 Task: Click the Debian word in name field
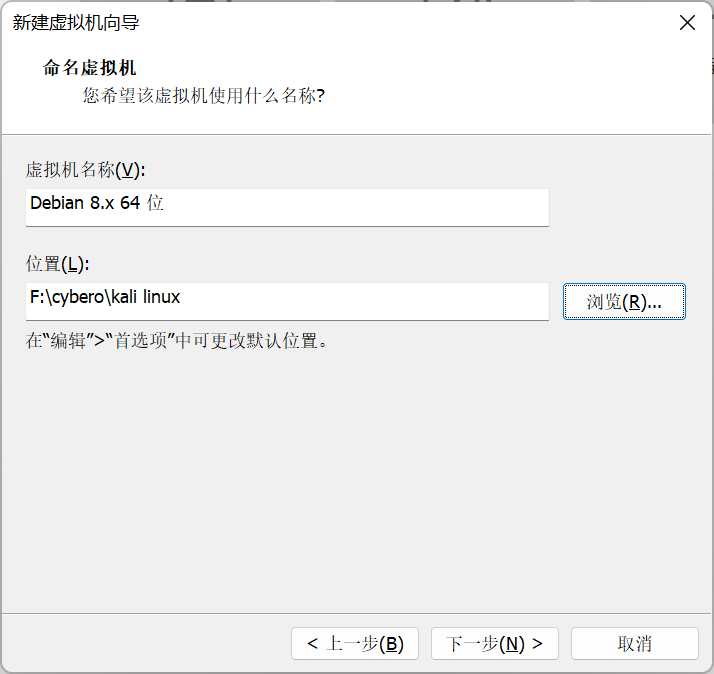(x=58, y=204)
